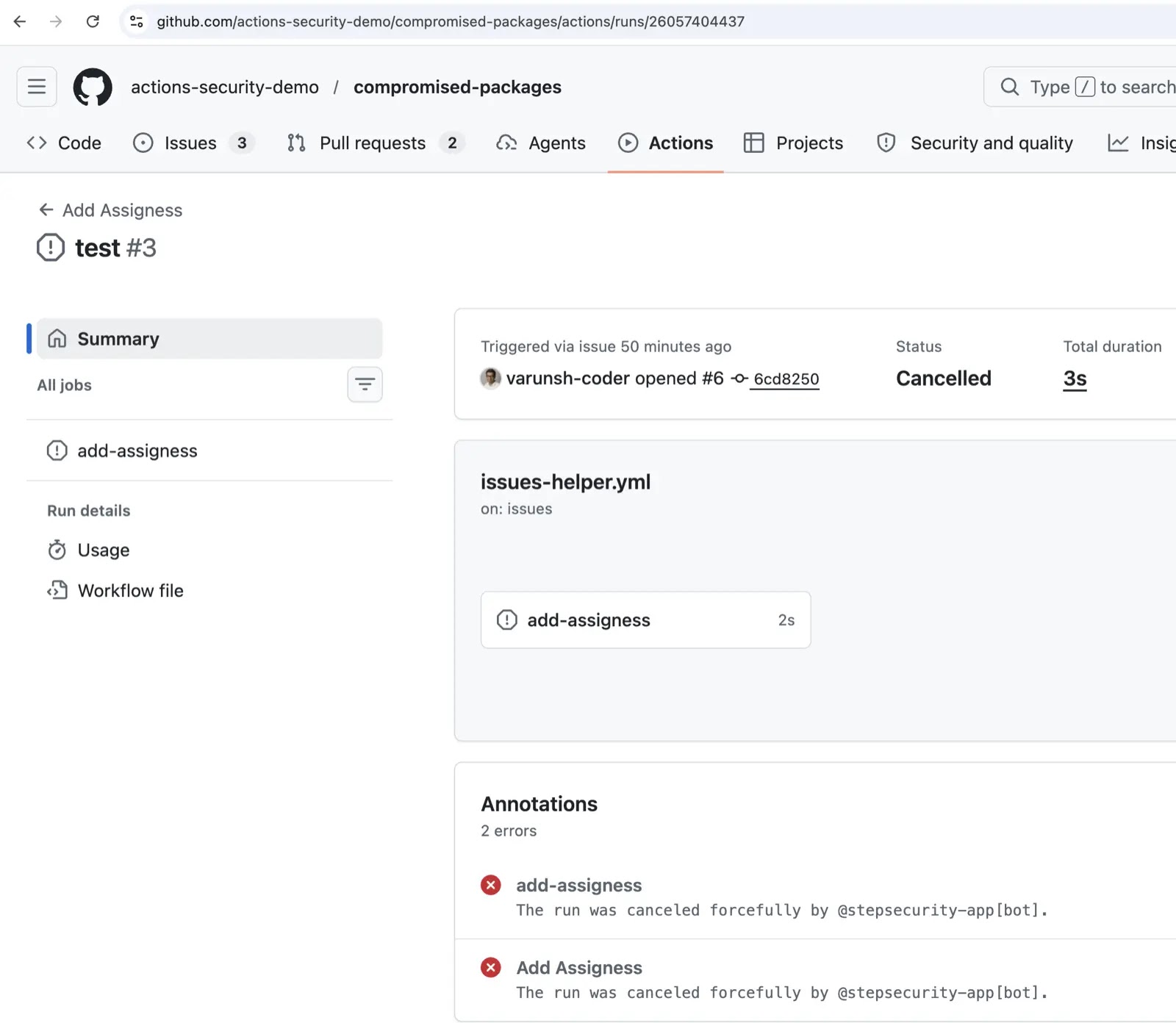The image size is (1176, 1023).
Task: Open varunsh-coder's avatar
Action: coord(490,378)
